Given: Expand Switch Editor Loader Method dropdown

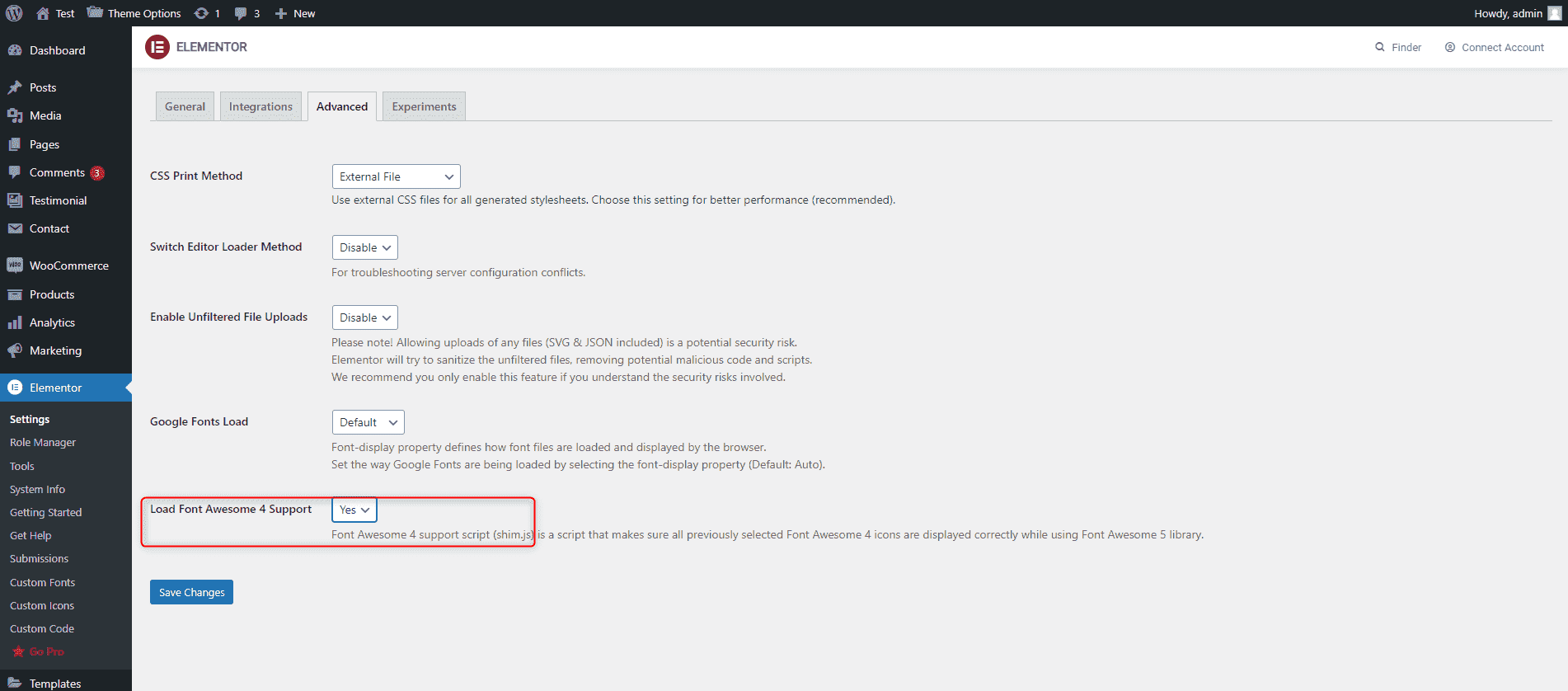Looking at the screenshot, I should pyautogui.click(x=364, y=247).
